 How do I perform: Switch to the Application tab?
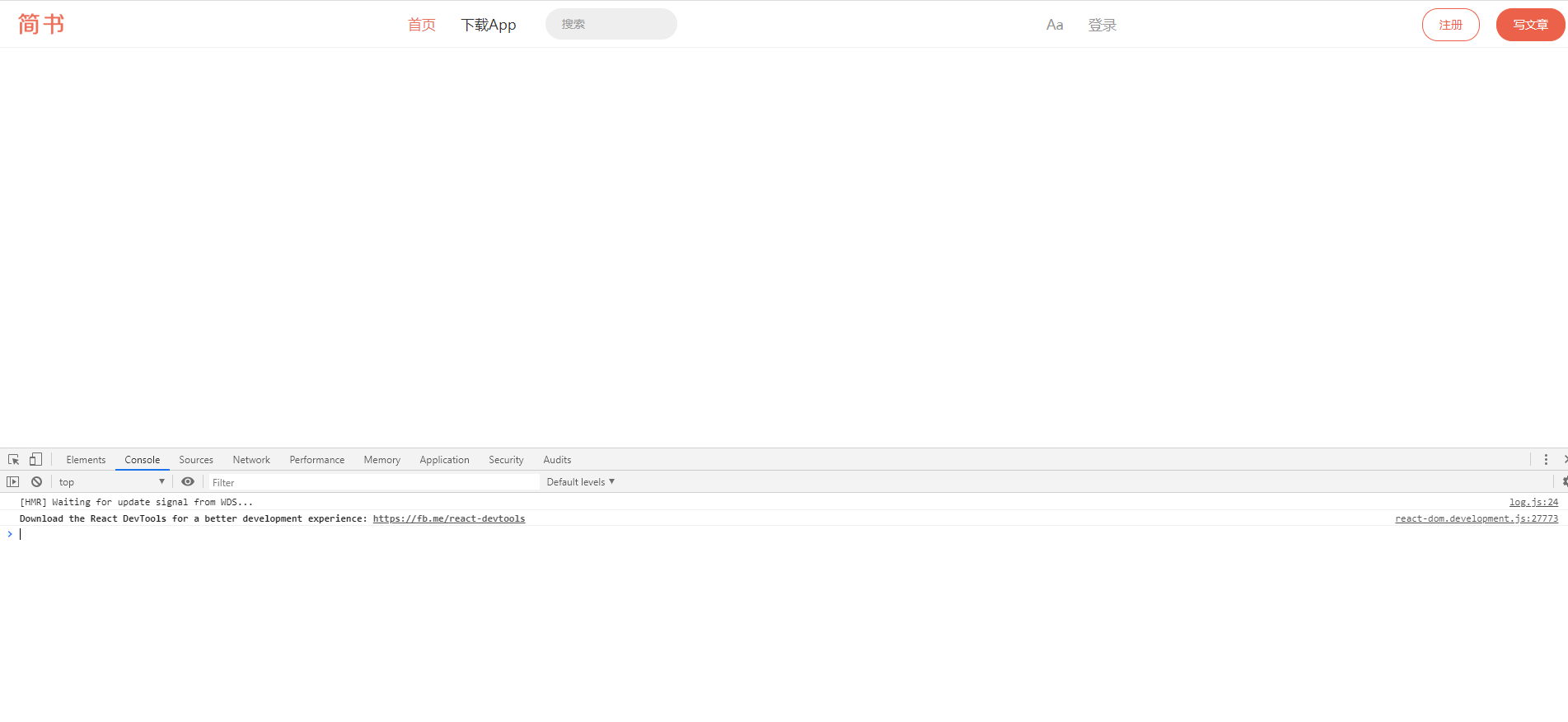pos(445,460)
